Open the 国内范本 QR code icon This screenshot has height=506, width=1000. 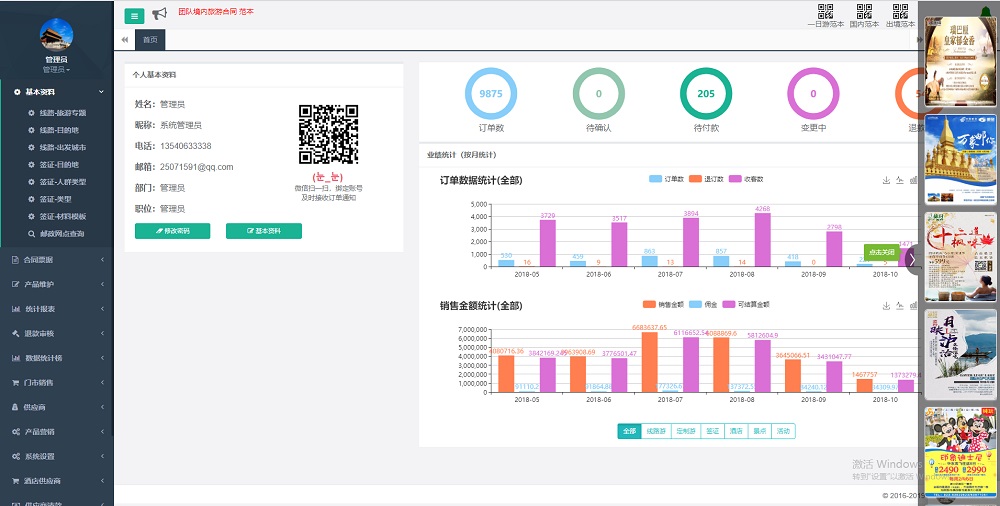point(864,12)
